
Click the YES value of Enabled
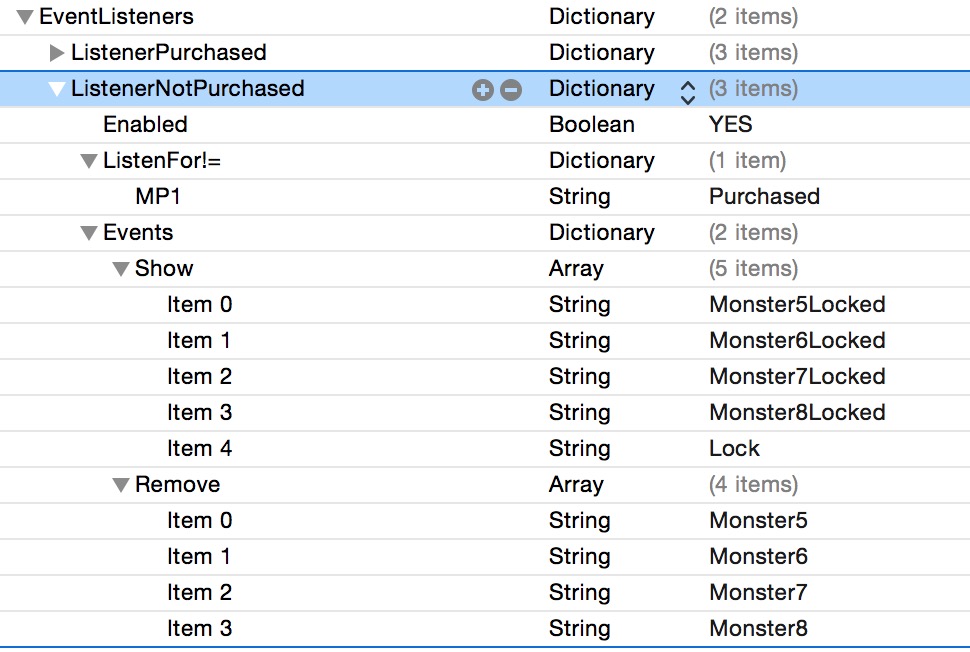click(730, 124)
